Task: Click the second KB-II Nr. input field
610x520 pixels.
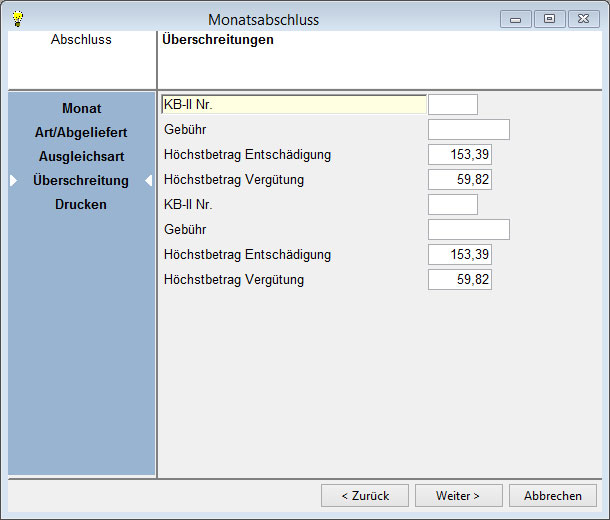Action: point(452,204)
